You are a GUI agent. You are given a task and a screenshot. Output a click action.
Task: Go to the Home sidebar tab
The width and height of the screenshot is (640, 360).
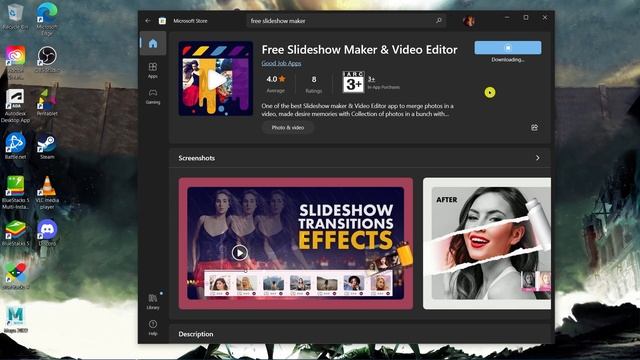click(x=153, y=43)
